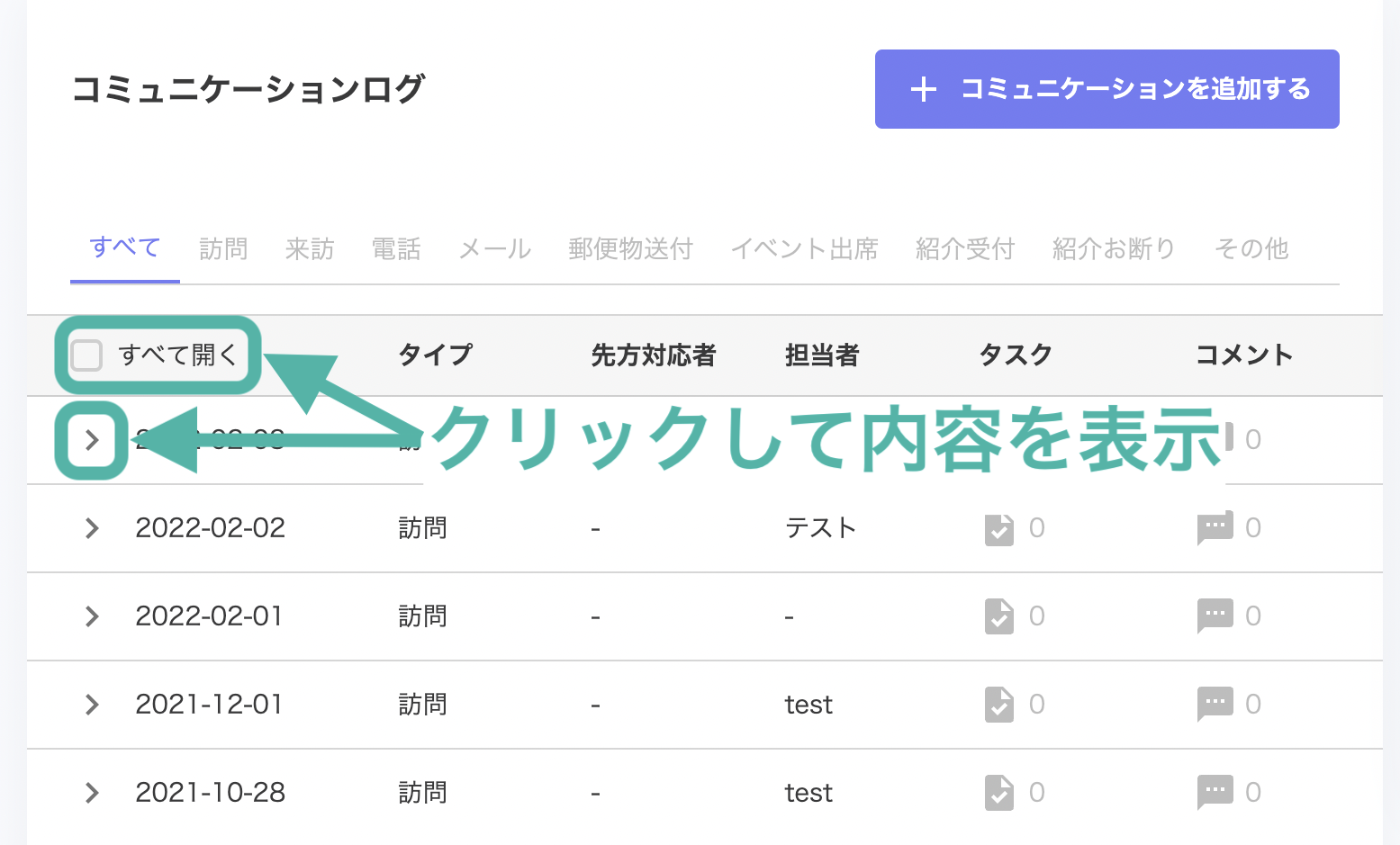
Task: Switch to the 訪問 tab
Action: [223, 248]
